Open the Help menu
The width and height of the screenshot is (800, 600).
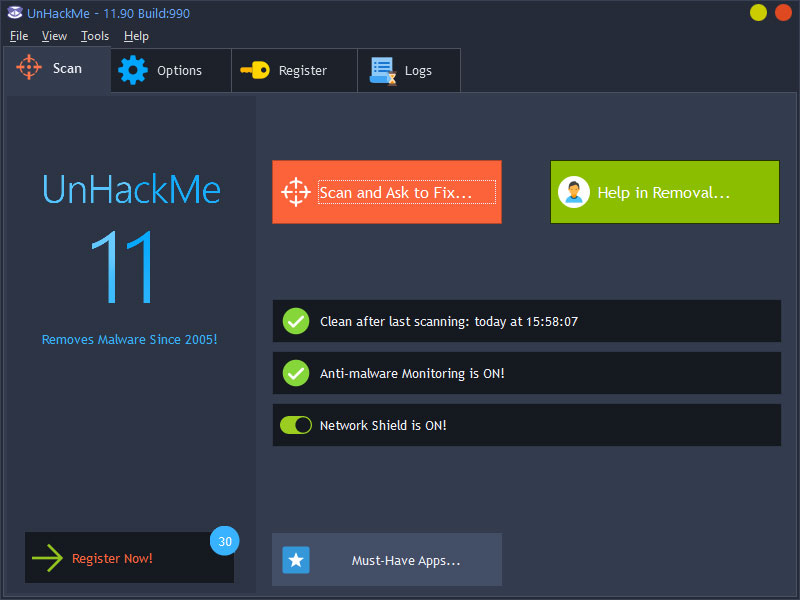136,36
